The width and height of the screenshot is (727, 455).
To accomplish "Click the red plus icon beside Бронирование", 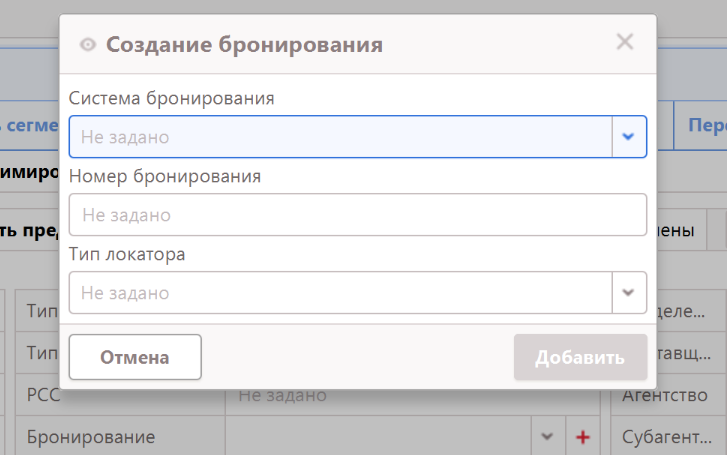I will (584, 437).
